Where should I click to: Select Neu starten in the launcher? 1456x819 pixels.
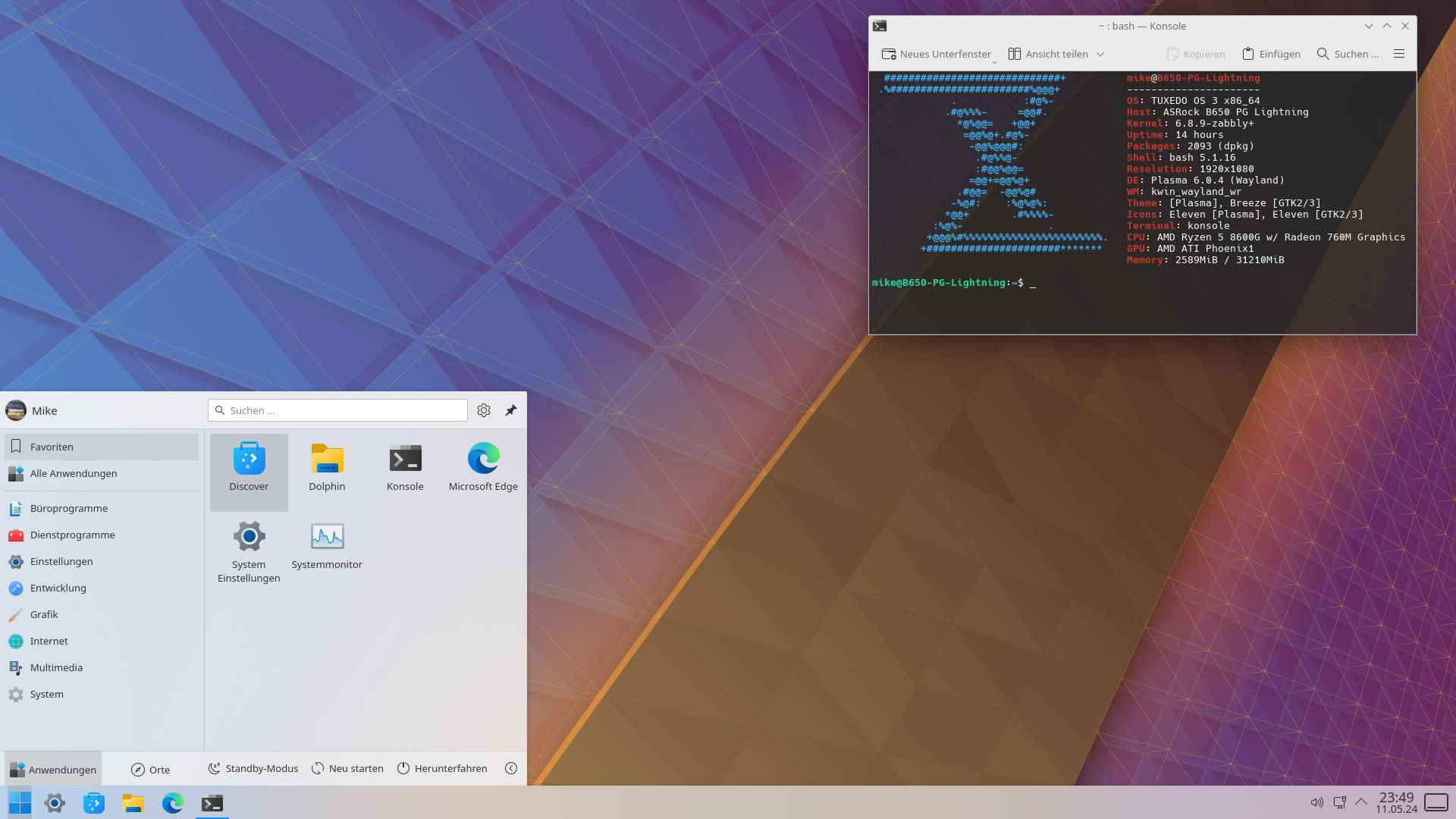pos(347,768)
